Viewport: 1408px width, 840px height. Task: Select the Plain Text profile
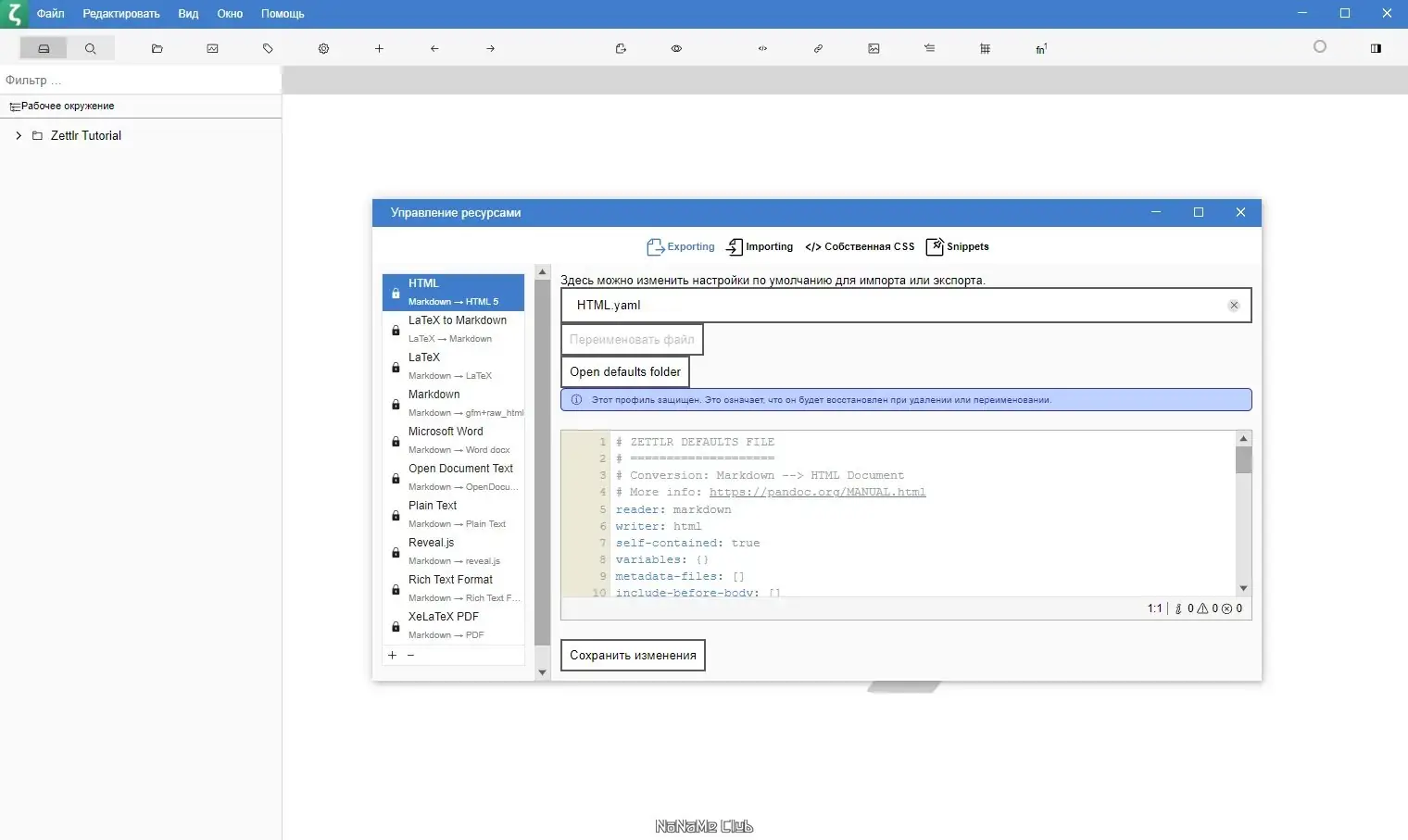(x=454, y=515)
